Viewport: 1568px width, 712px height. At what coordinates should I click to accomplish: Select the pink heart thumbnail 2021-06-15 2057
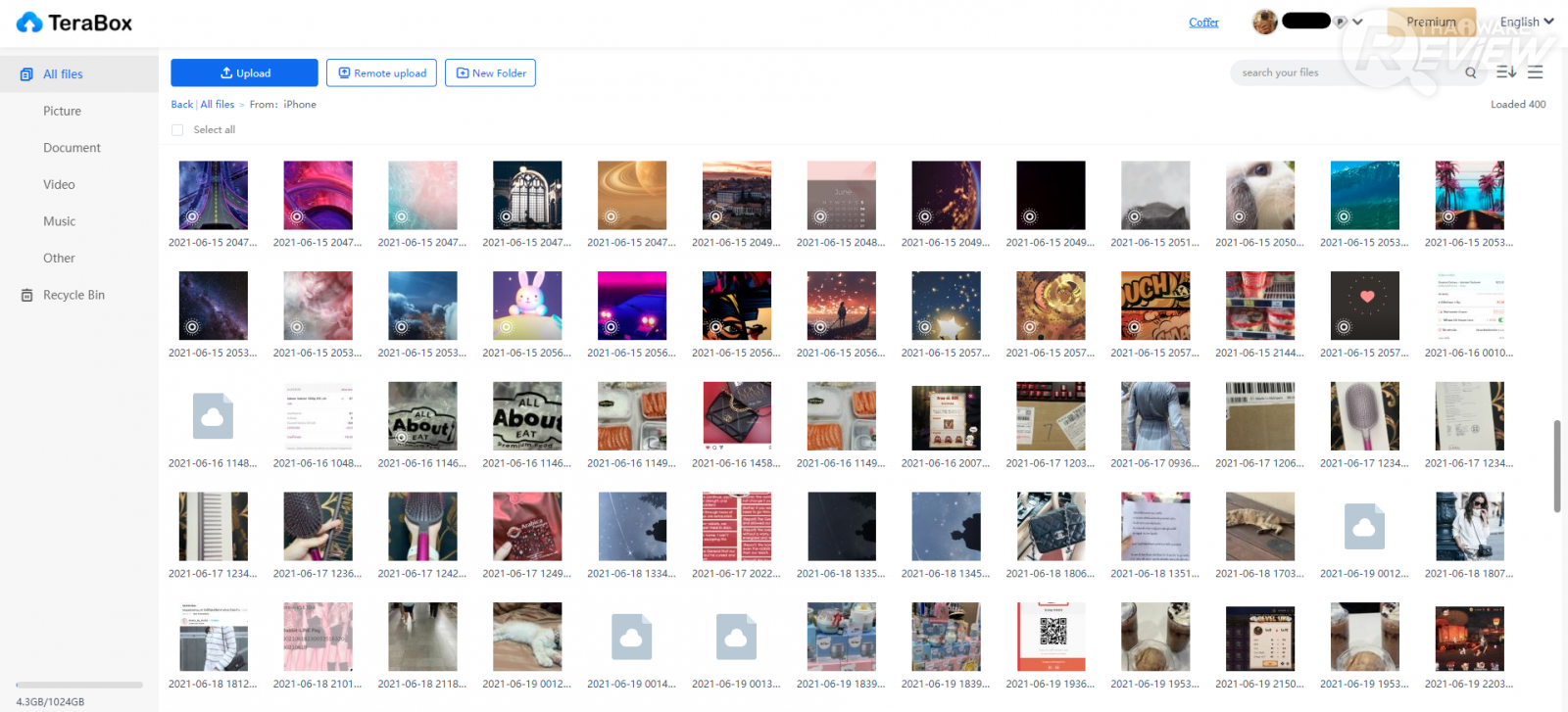click(1365, 306)
